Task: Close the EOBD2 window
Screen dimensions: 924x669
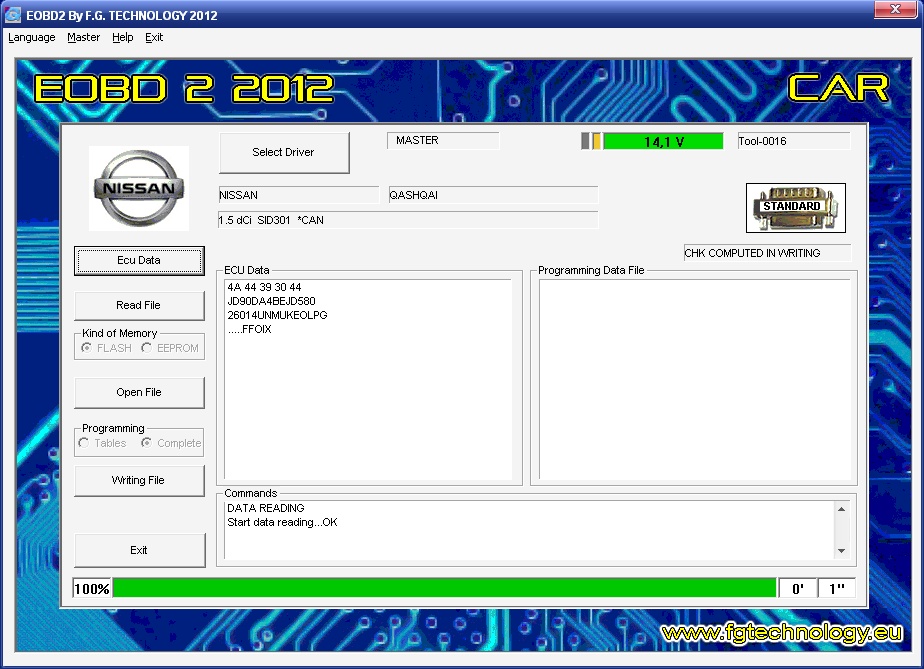Action: [x=895, y=9]
